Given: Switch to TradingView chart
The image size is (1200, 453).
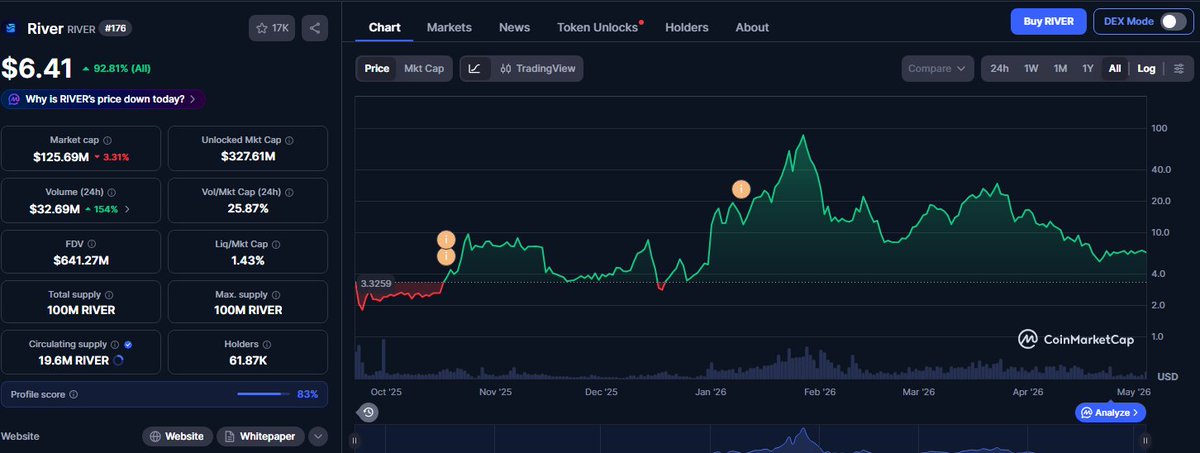Looking at the screenshot, I should [540, 68].
